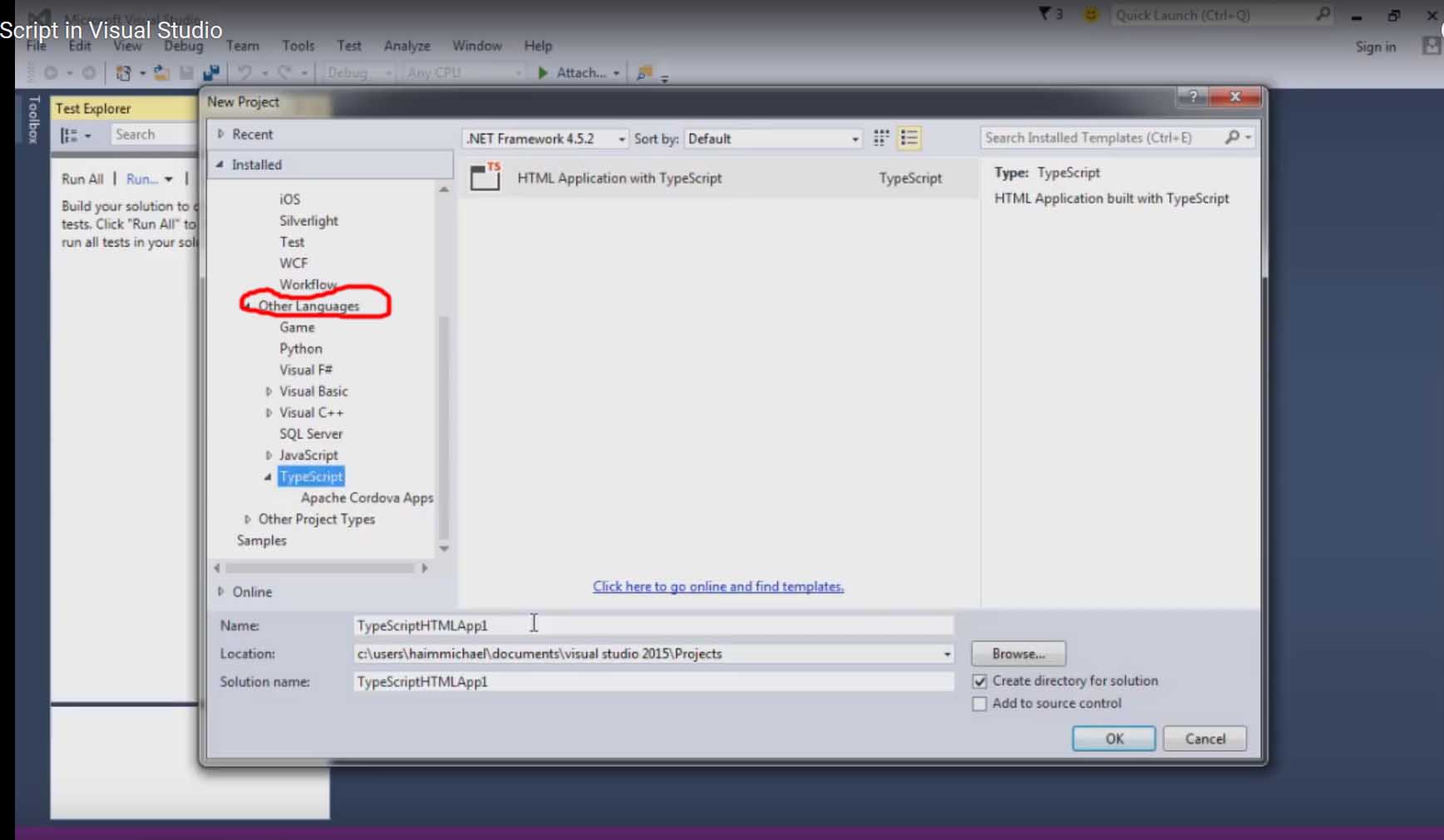The image size is (1444, 840).
Task: Click the Browse... button
Action: point(1018,654)
